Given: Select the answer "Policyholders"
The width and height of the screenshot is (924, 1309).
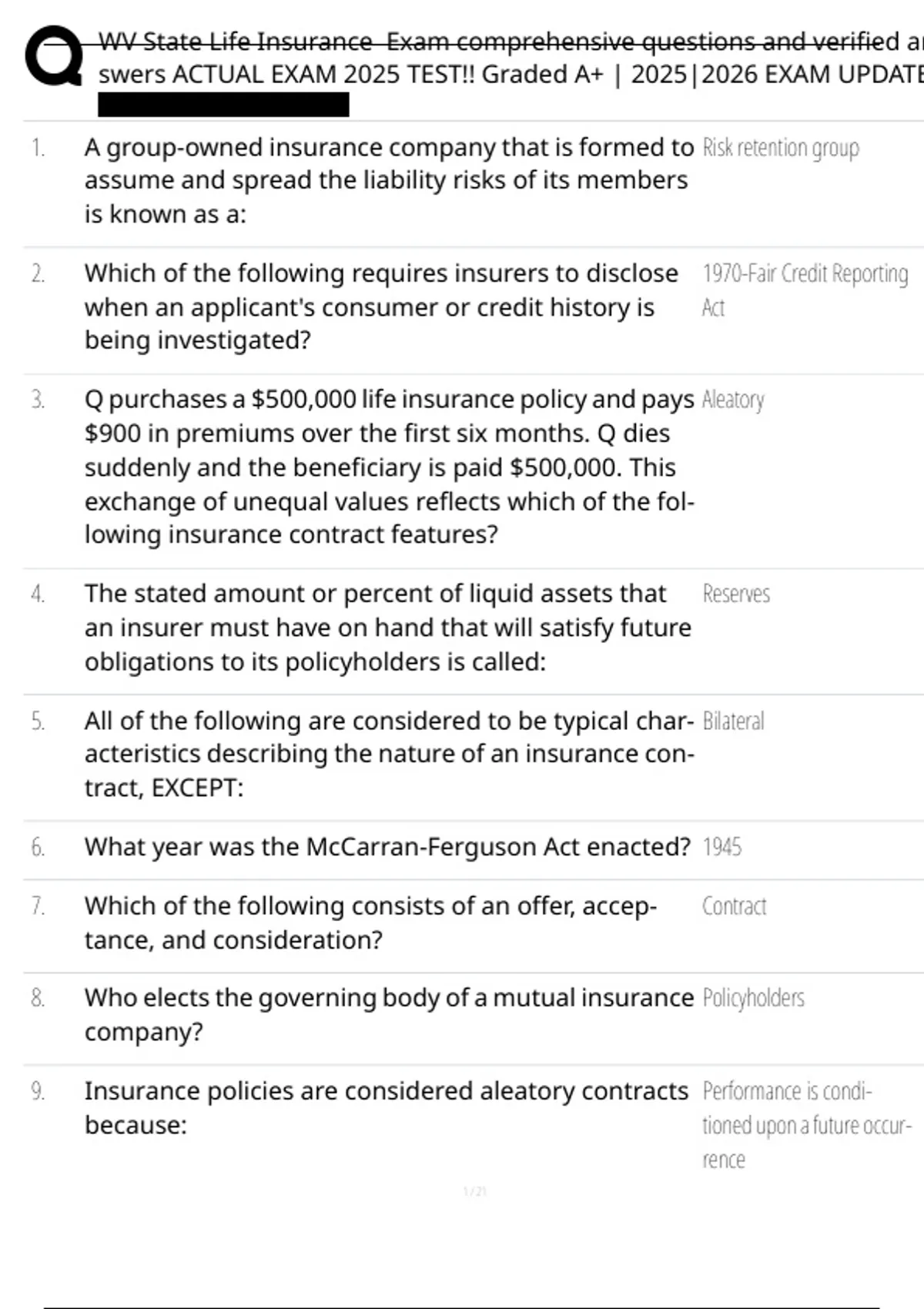Looking at the screenshot, I should 753,998.
